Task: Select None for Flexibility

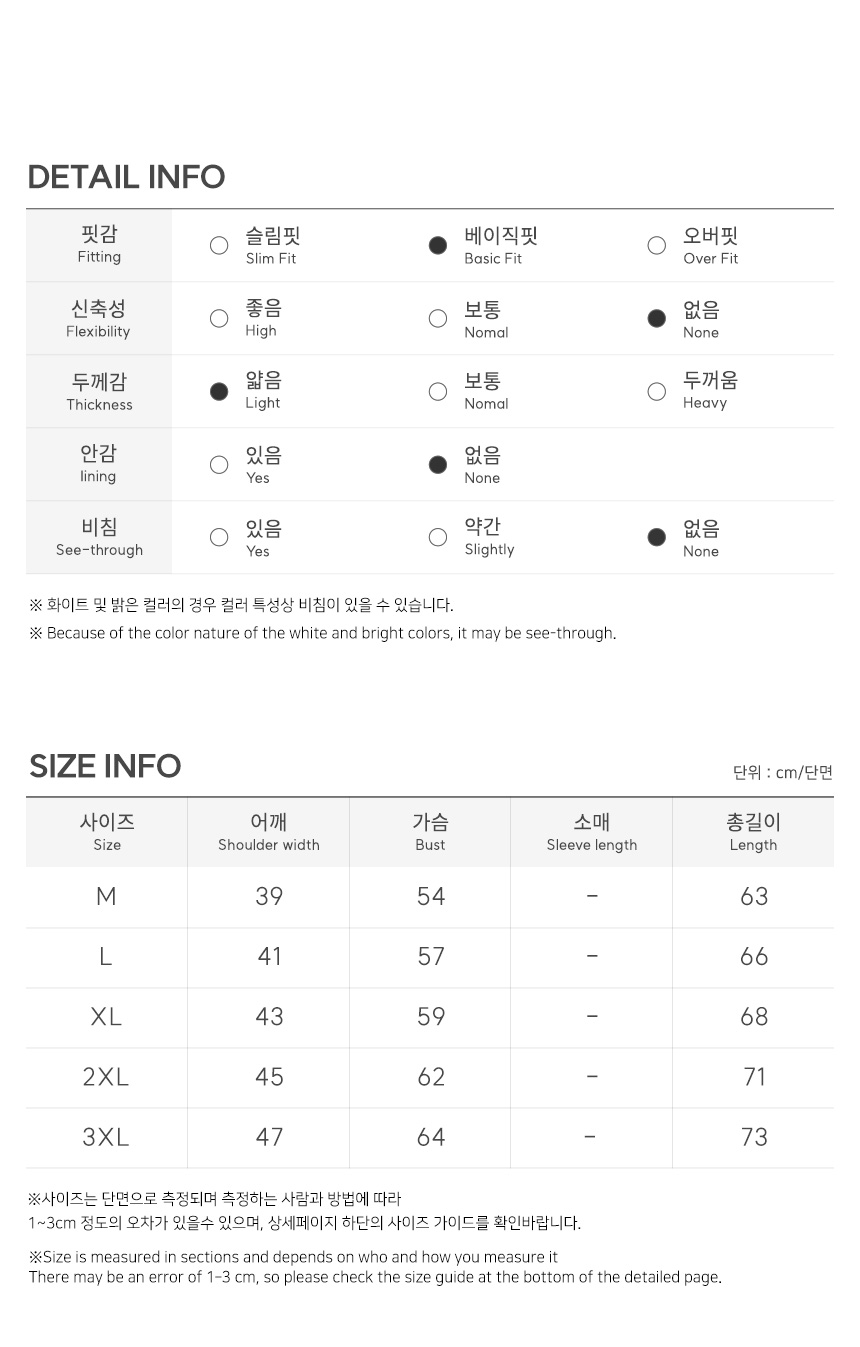Action: coord(656,319)
